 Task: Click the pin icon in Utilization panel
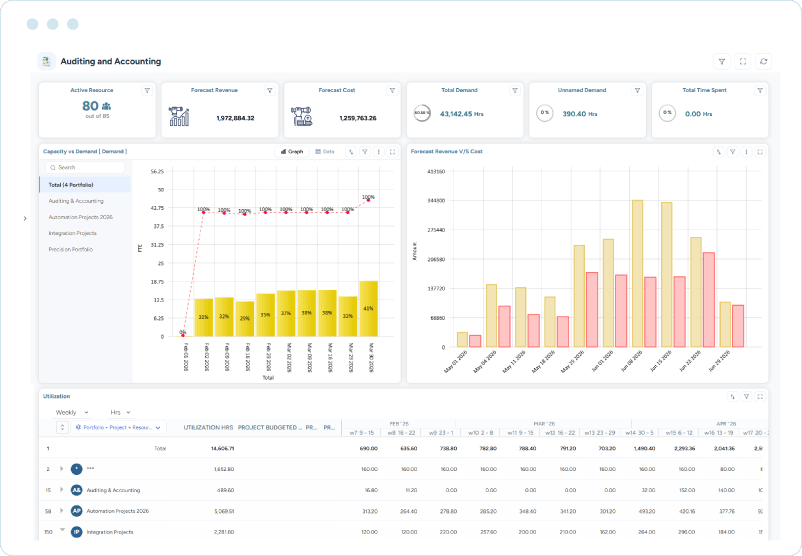(732, 396)
